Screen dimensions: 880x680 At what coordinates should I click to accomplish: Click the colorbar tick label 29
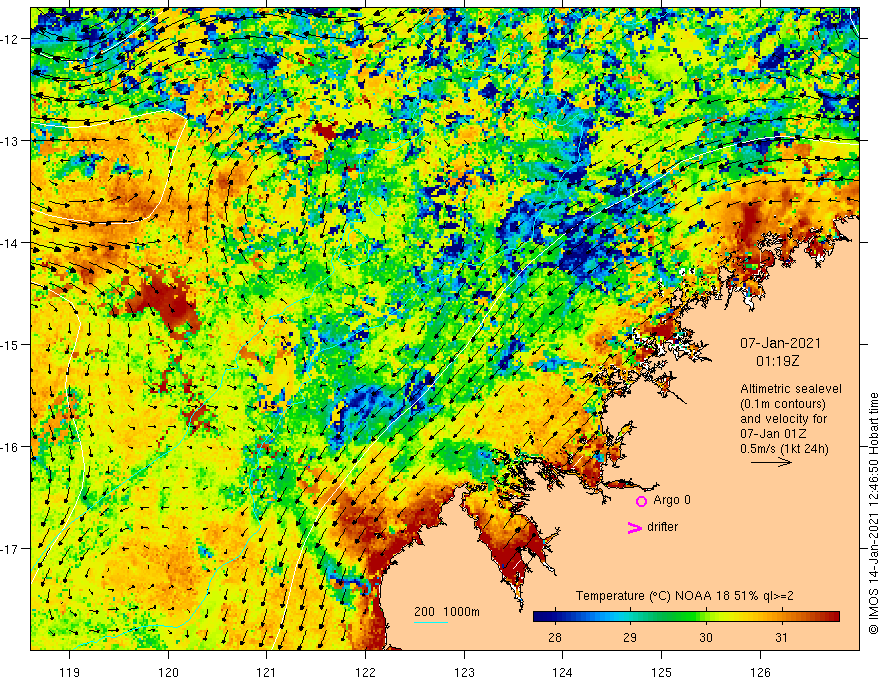pyautogui.click(x=630, y=637)
